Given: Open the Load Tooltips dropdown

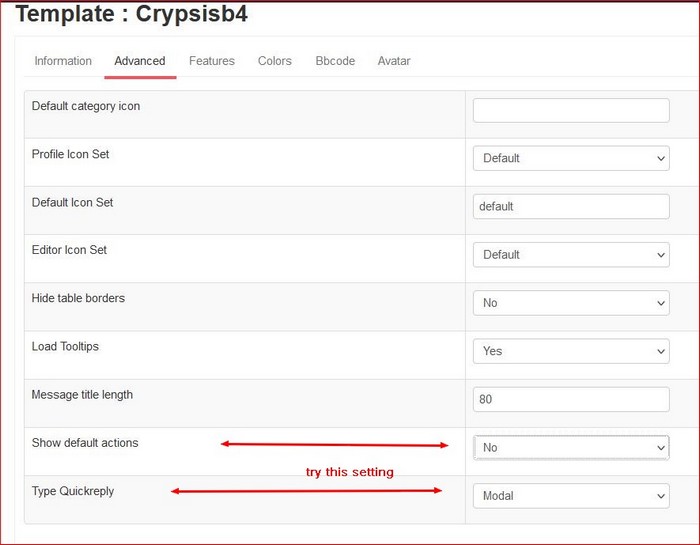Looking at the screenshot, I should (x=571, y=351).
